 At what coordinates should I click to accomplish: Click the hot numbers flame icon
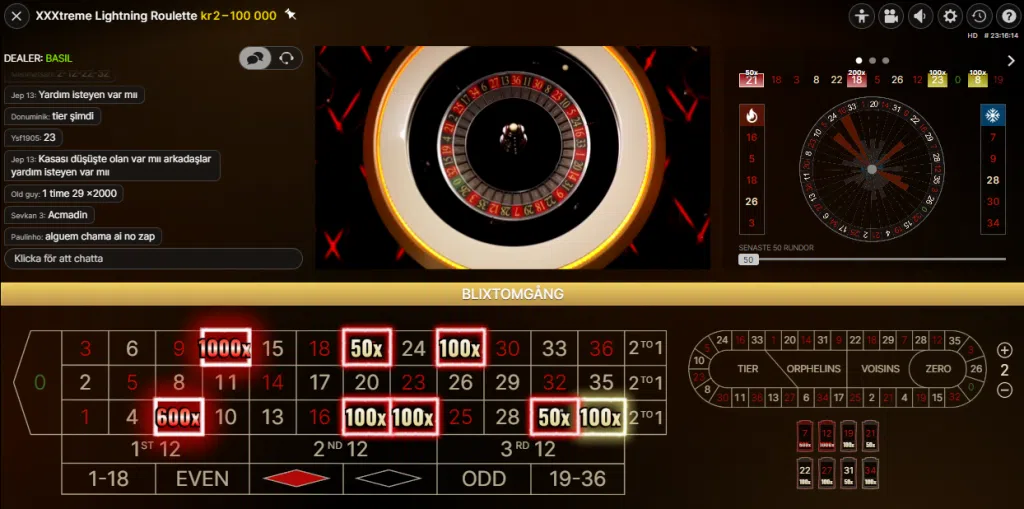pyautogui.click(x=752, y=116)
